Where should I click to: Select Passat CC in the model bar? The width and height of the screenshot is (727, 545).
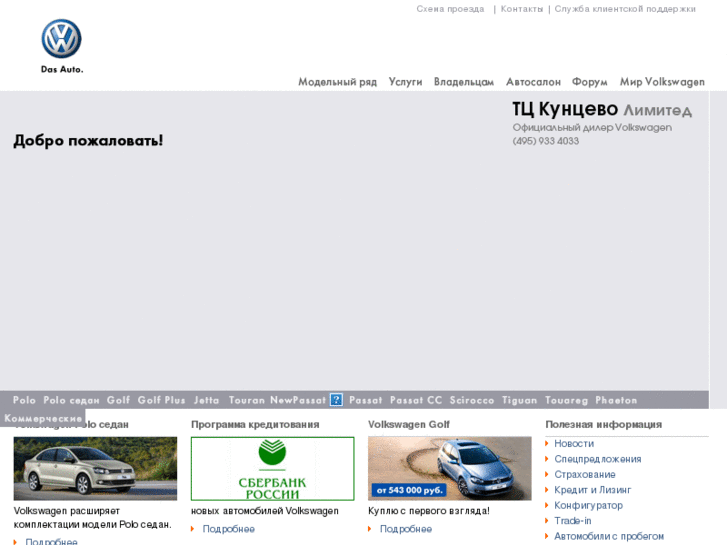tap(416, 400)
